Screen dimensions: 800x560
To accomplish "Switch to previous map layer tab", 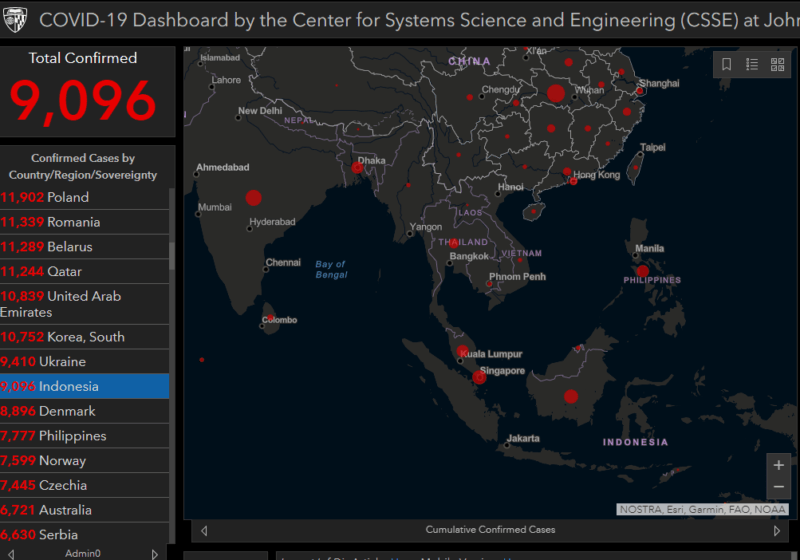I will click(204, 530).
